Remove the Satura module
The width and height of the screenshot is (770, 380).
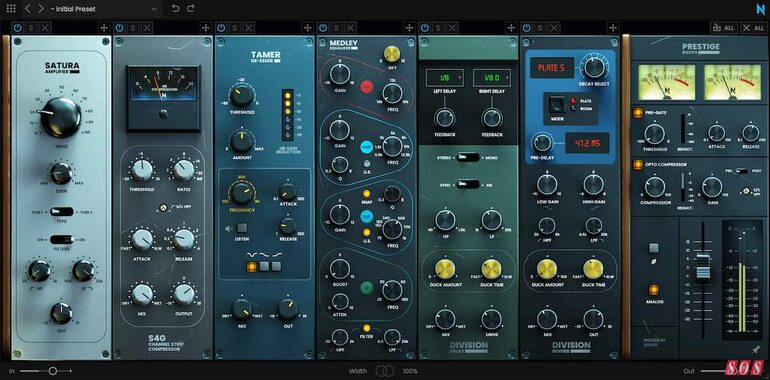45,28
